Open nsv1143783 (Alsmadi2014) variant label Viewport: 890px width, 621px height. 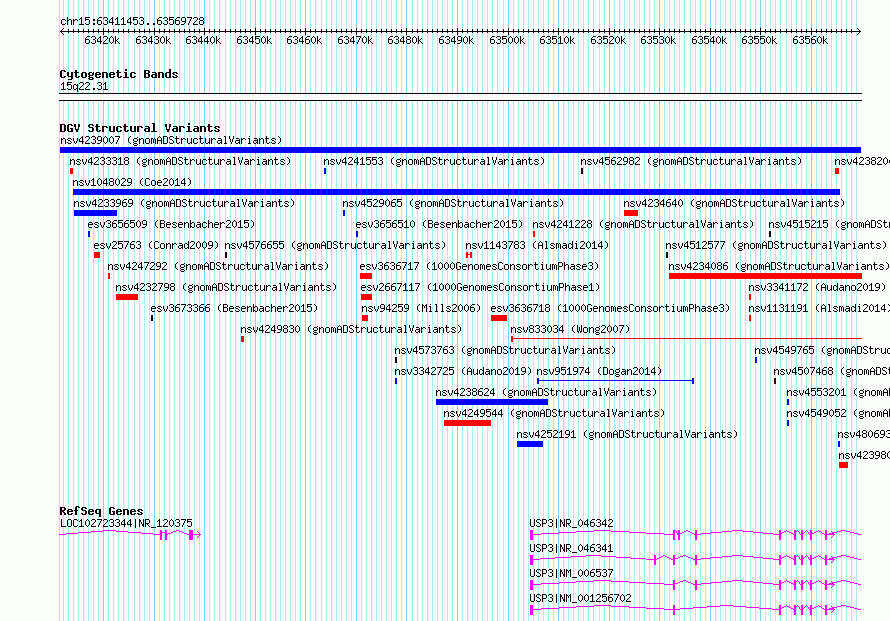pyautogui.click(x=537, y=245)
